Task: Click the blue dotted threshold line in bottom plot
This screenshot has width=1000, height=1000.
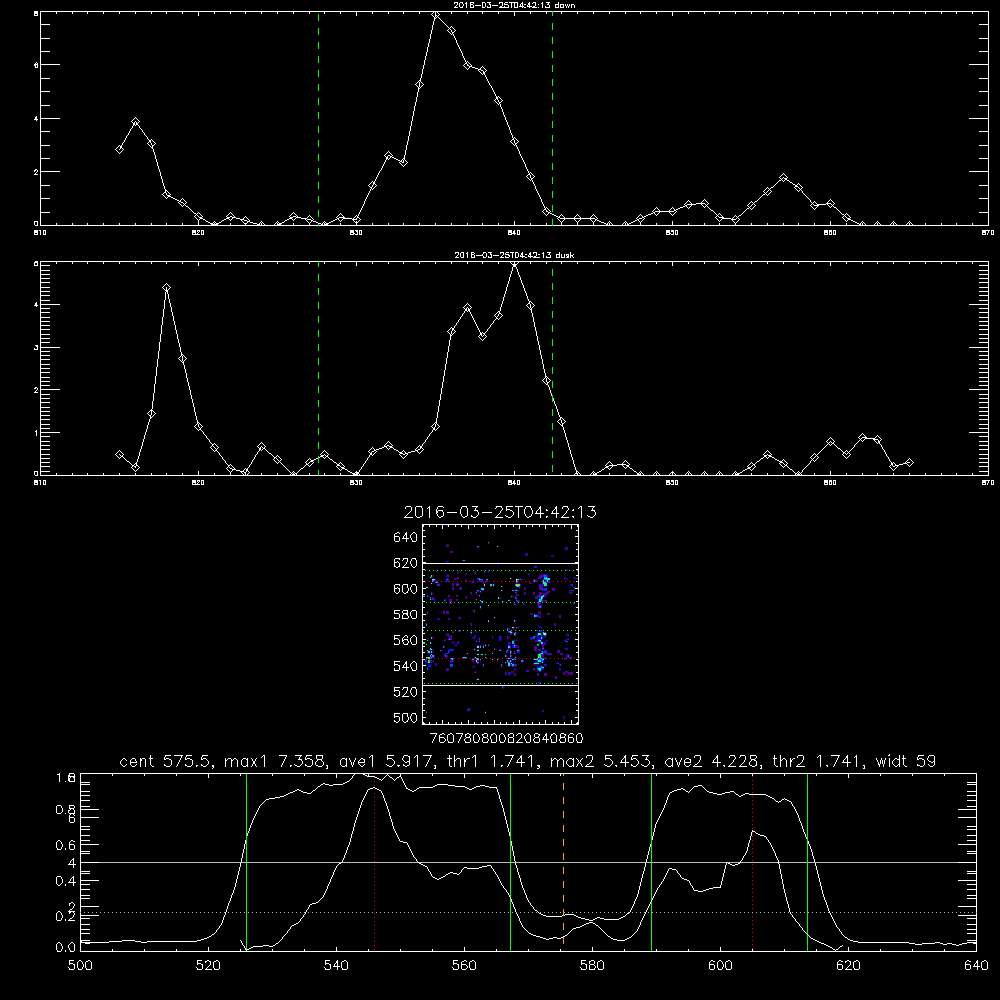Action: click(528, 913)
